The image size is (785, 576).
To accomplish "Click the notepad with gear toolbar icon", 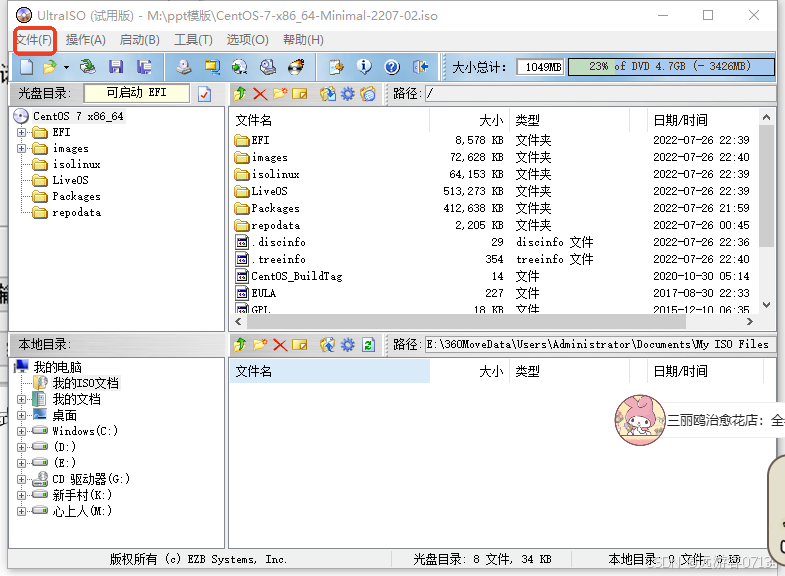I will pyautogui.click(x=336, y=67).
